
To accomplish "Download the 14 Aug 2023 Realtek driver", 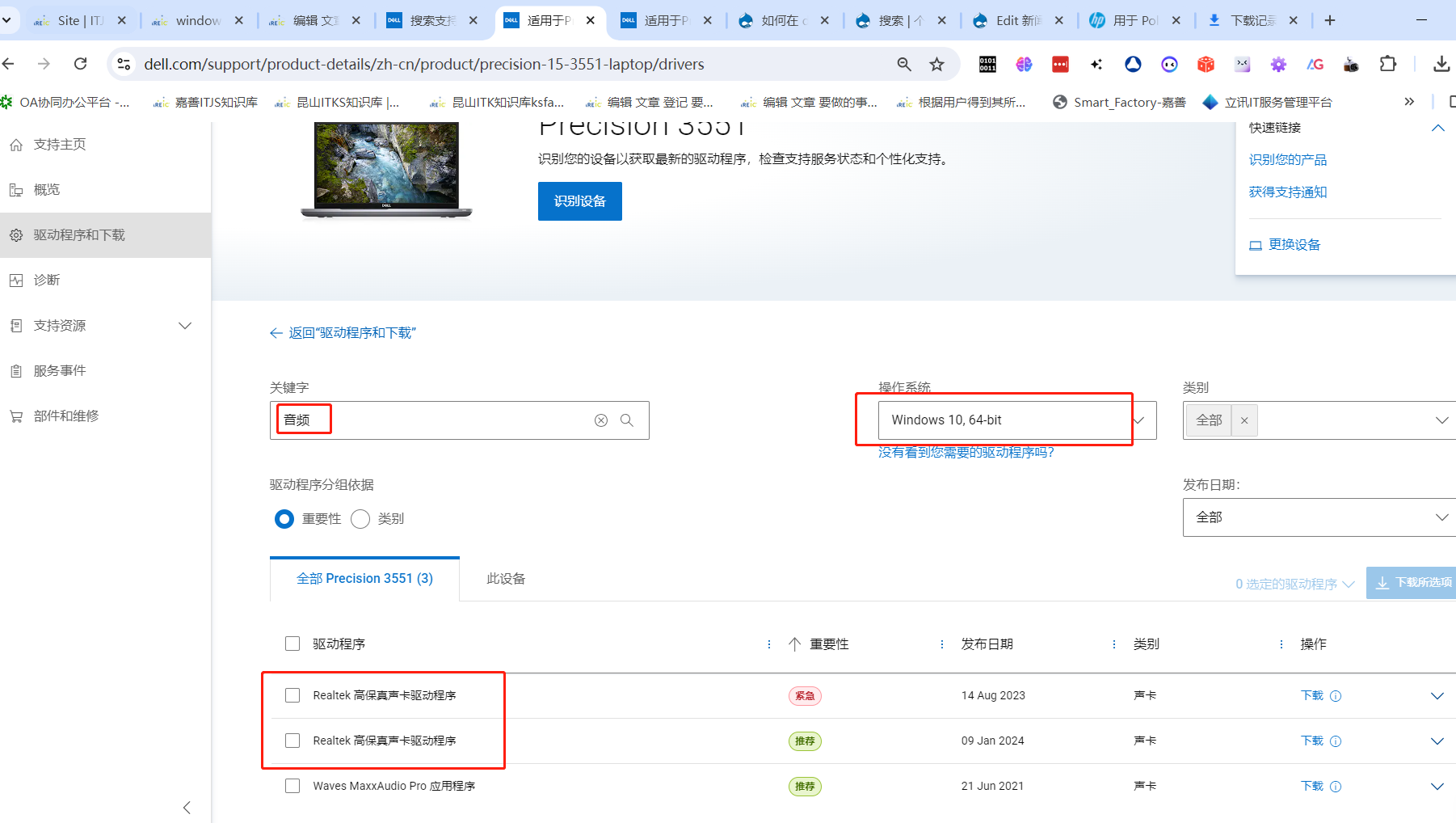I will pos(1312,696).
